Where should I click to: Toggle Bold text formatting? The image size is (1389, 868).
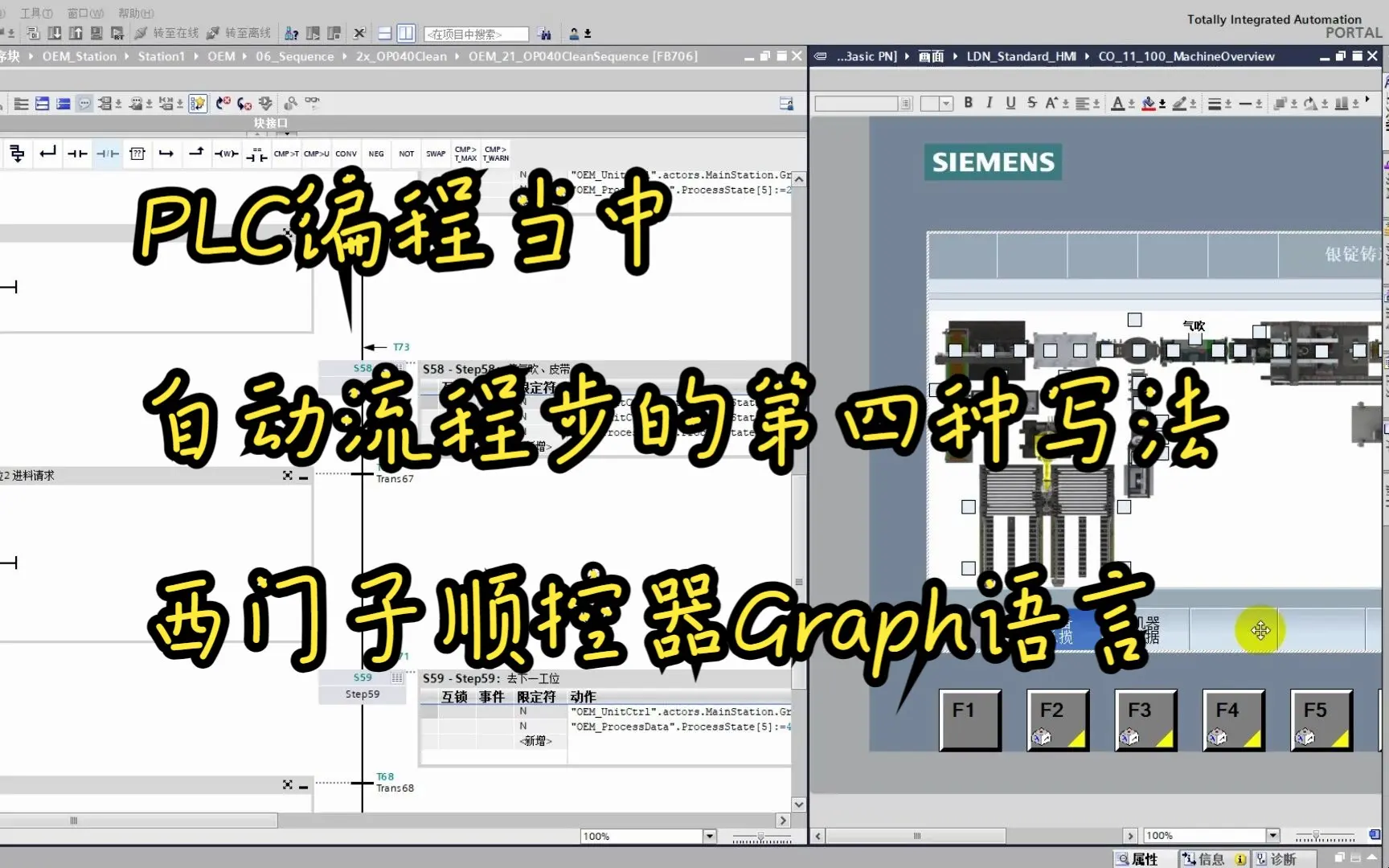tap(969, 103)
